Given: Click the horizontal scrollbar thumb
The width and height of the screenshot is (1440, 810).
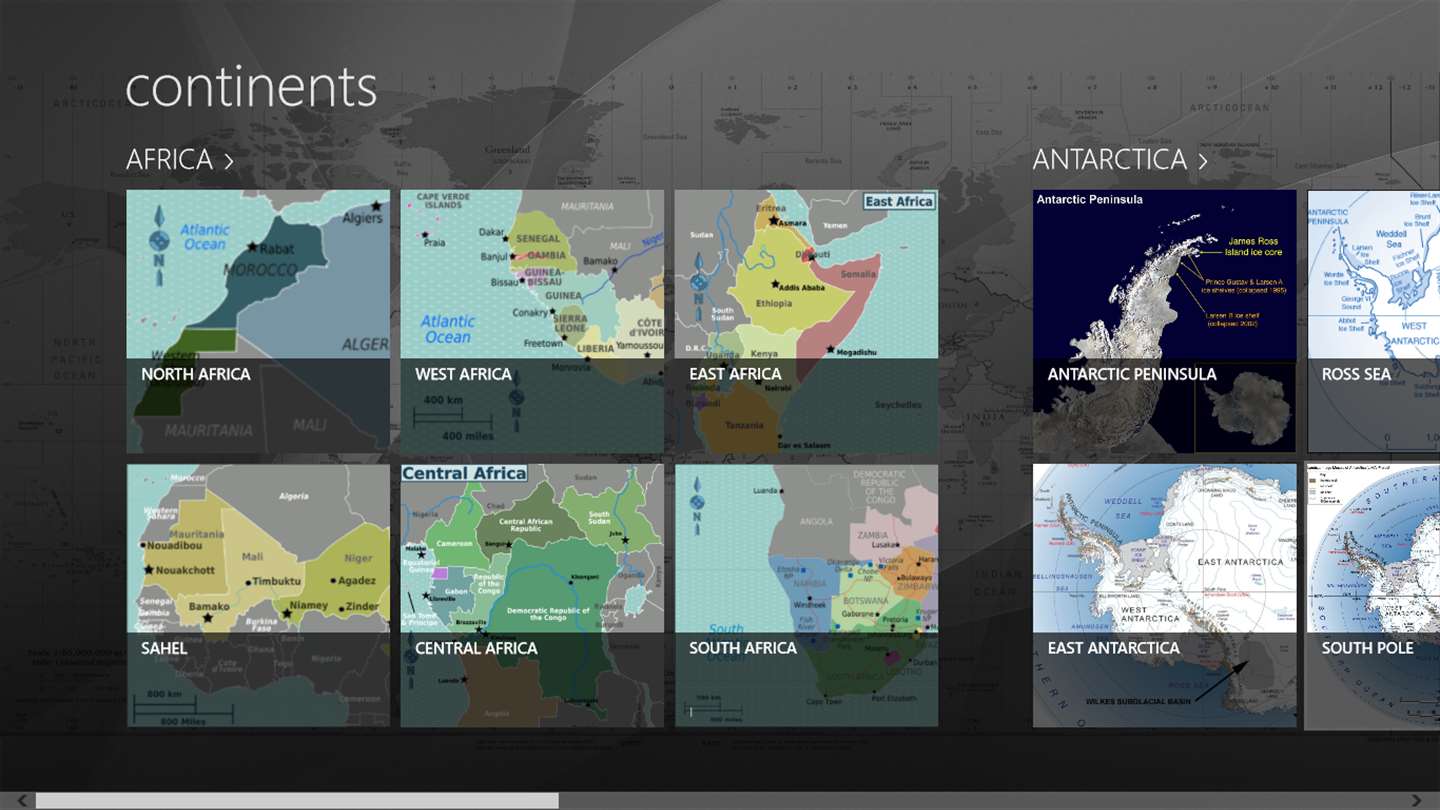Looking at the screenshot, I should (297, 800).
